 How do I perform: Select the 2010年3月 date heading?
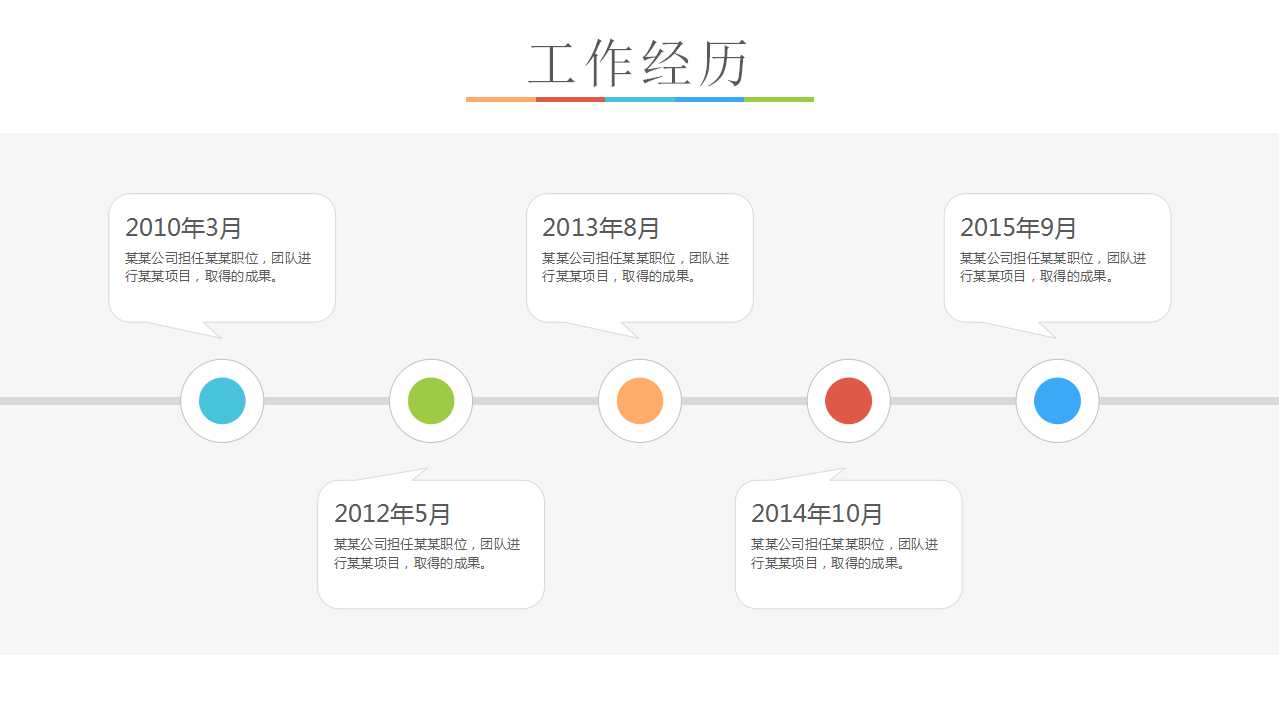pos(184,228)
